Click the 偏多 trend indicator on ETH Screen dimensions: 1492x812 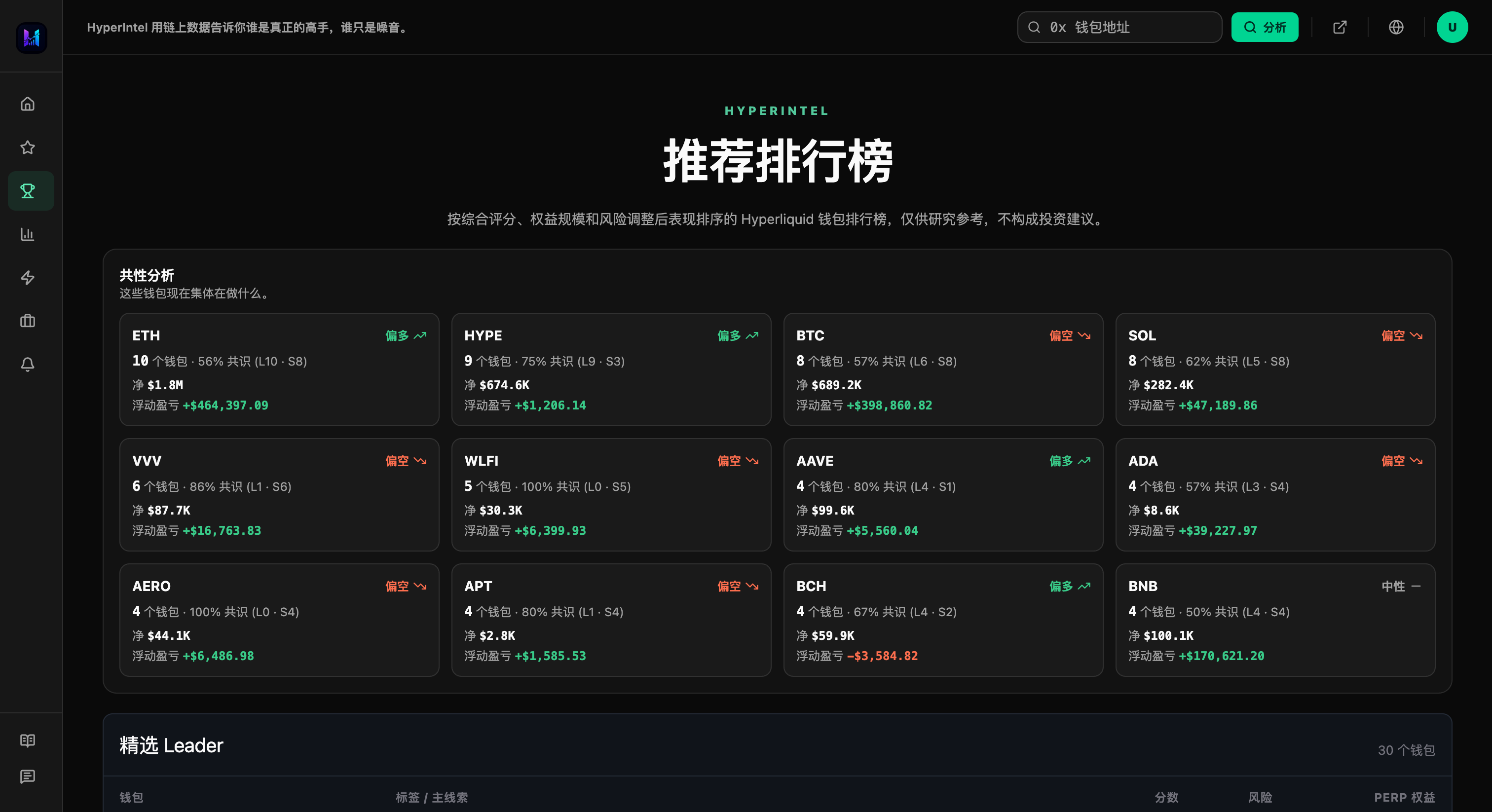[x=406, y=336]
